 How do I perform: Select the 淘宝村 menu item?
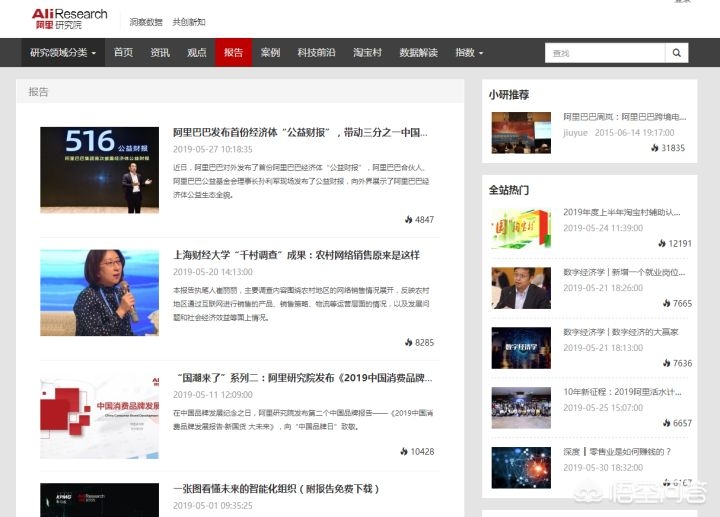pos(367,53)
